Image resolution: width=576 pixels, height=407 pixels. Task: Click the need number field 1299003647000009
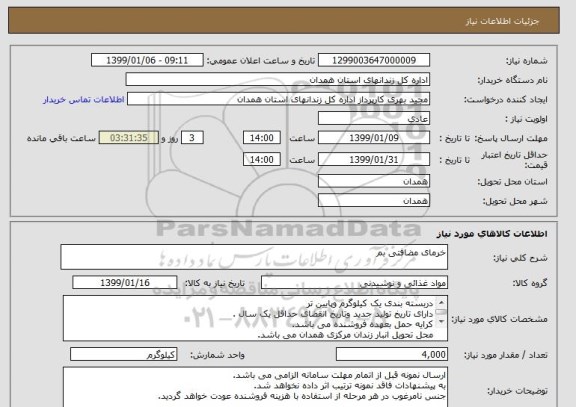click(374, 60)
